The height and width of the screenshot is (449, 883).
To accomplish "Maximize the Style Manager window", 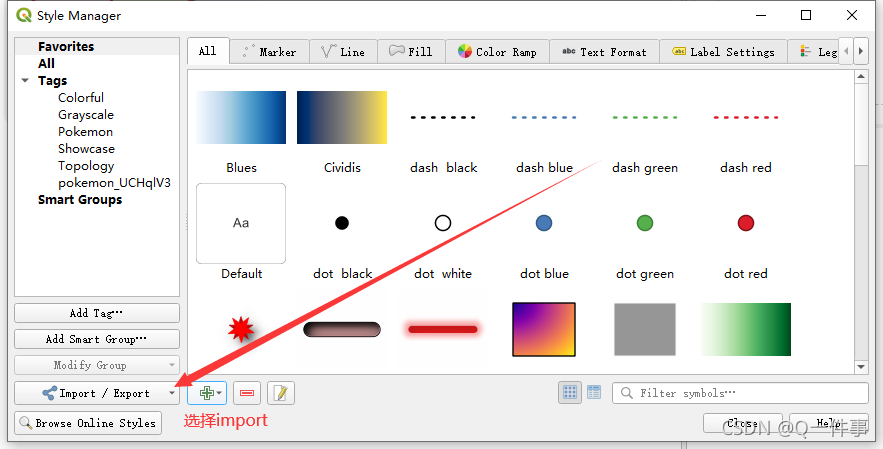I will (x=806, y=15).
